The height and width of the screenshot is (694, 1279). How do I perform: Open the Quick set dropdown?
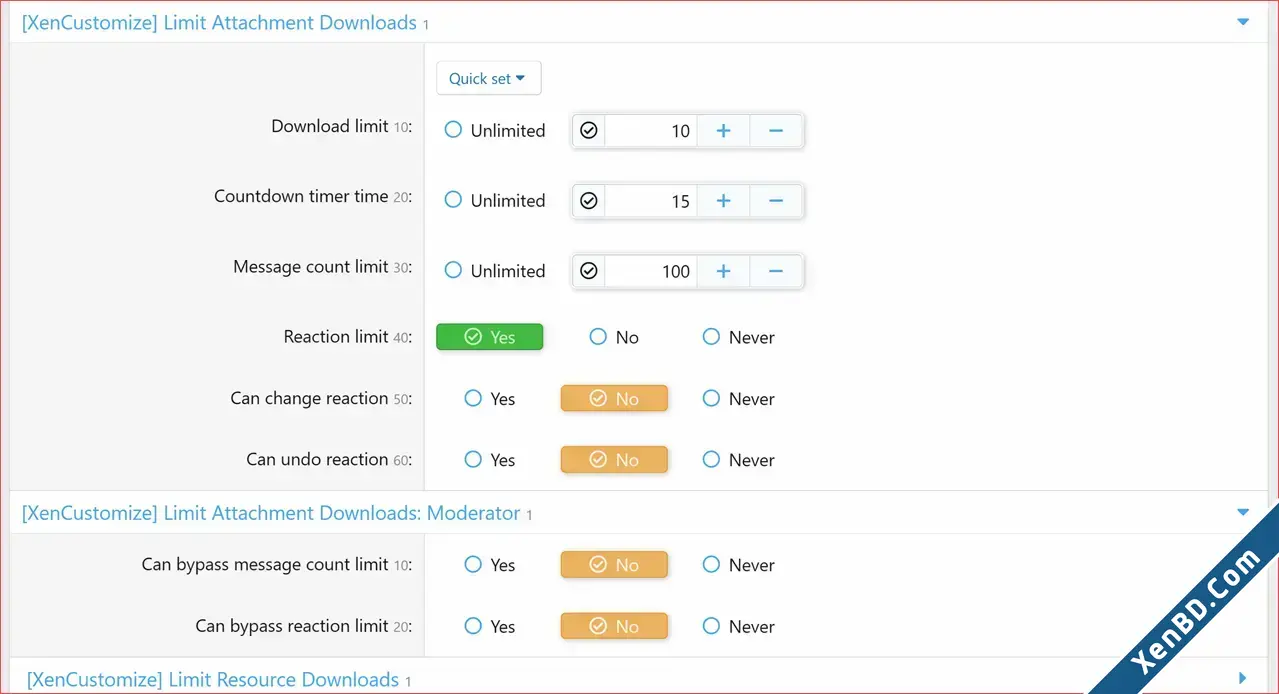click(x=488, y=78)
